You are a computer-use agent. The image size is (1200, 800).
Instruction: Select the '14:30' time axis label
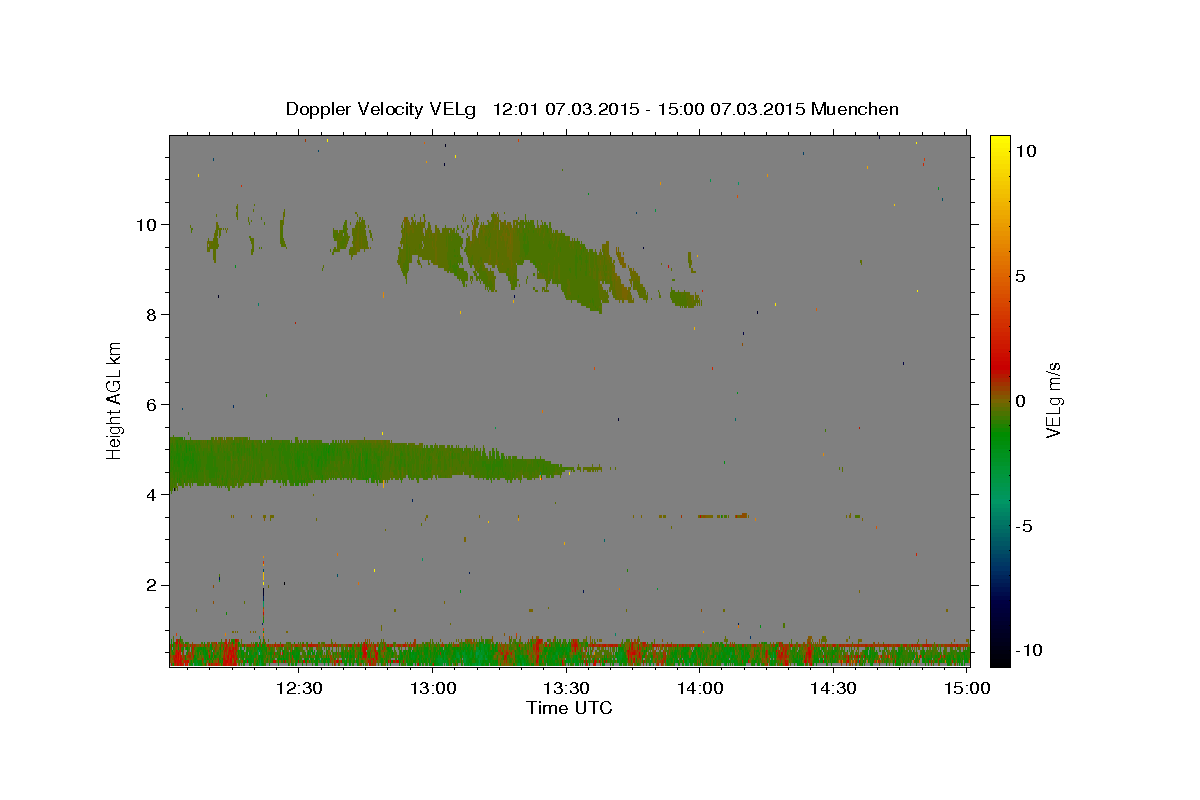pyautogui.click(x=833, y=688)
